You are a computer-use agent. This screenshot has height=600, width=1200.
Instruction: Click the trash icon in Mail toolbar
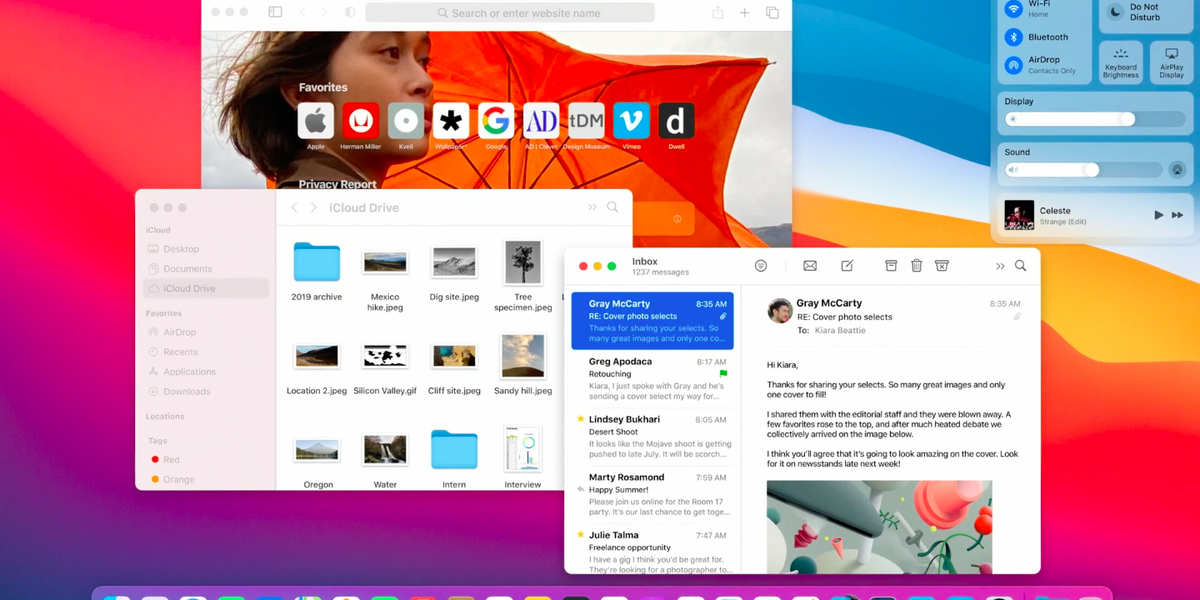[x=916, y=265]
